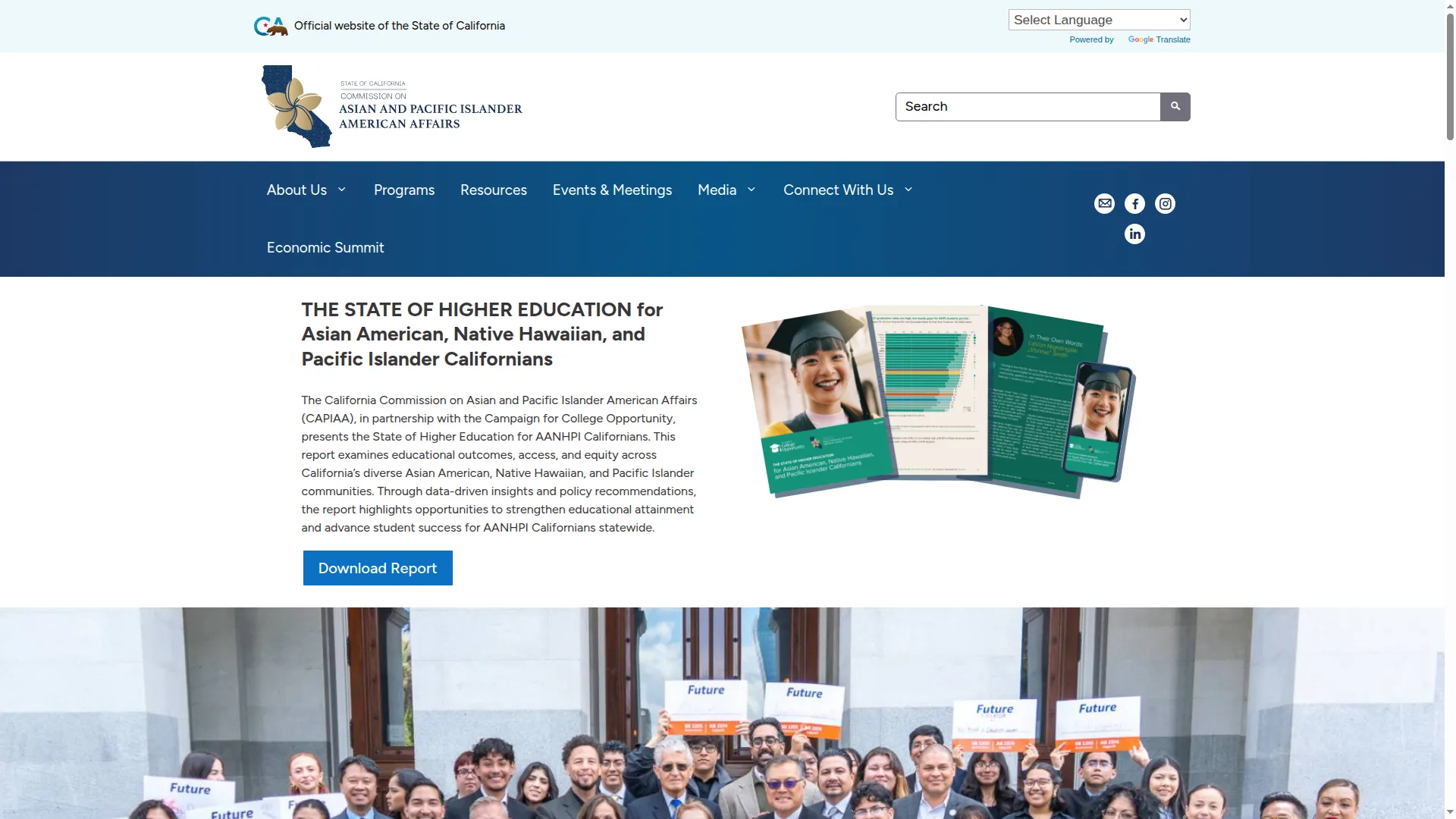Click the State of Higher Education heading
The image size is (1456, 819).
pos(482,334)
